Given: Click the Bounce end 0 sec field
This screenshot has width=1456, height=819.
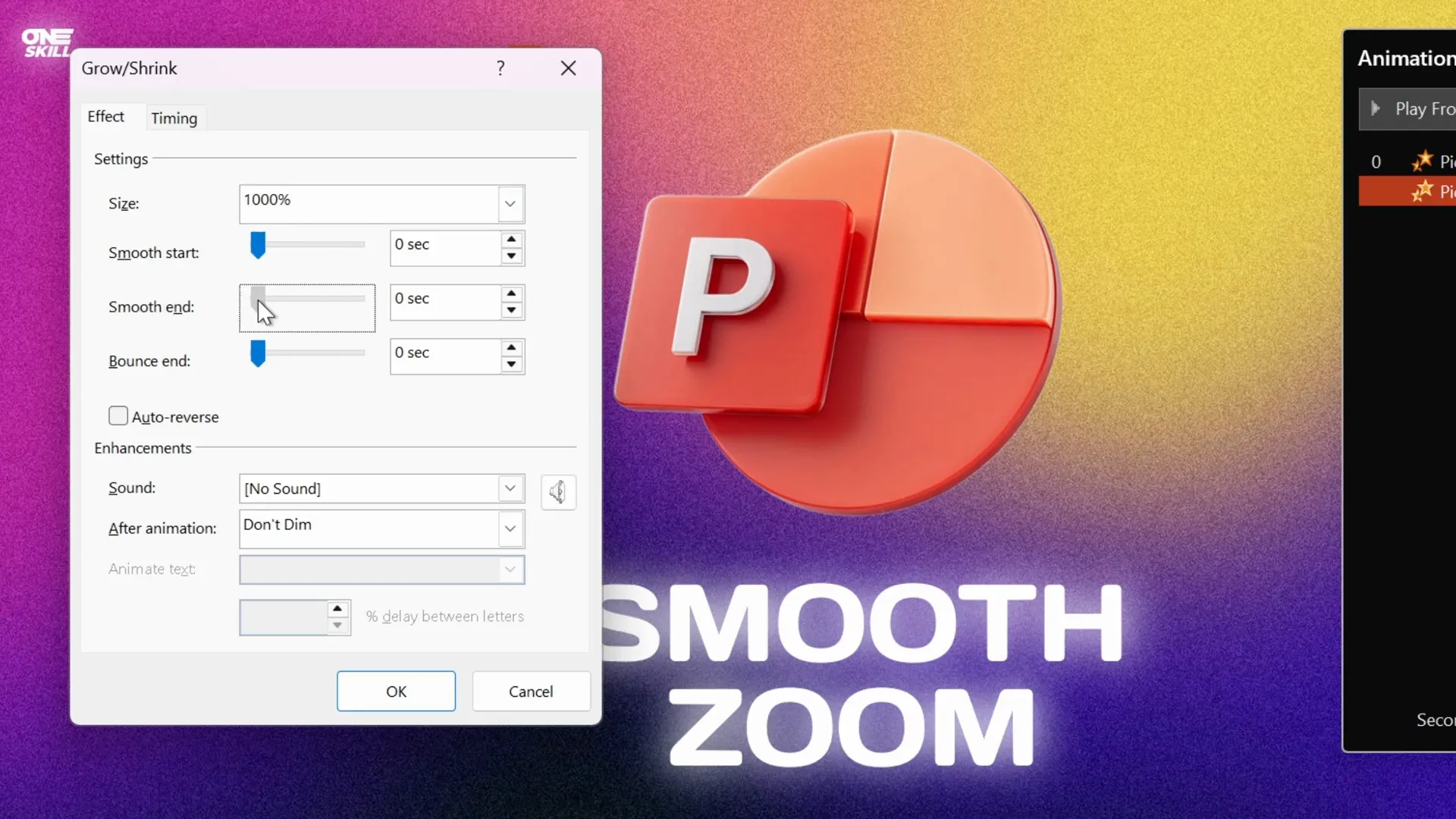Looking at the screenshot, I should pos(446,356).
